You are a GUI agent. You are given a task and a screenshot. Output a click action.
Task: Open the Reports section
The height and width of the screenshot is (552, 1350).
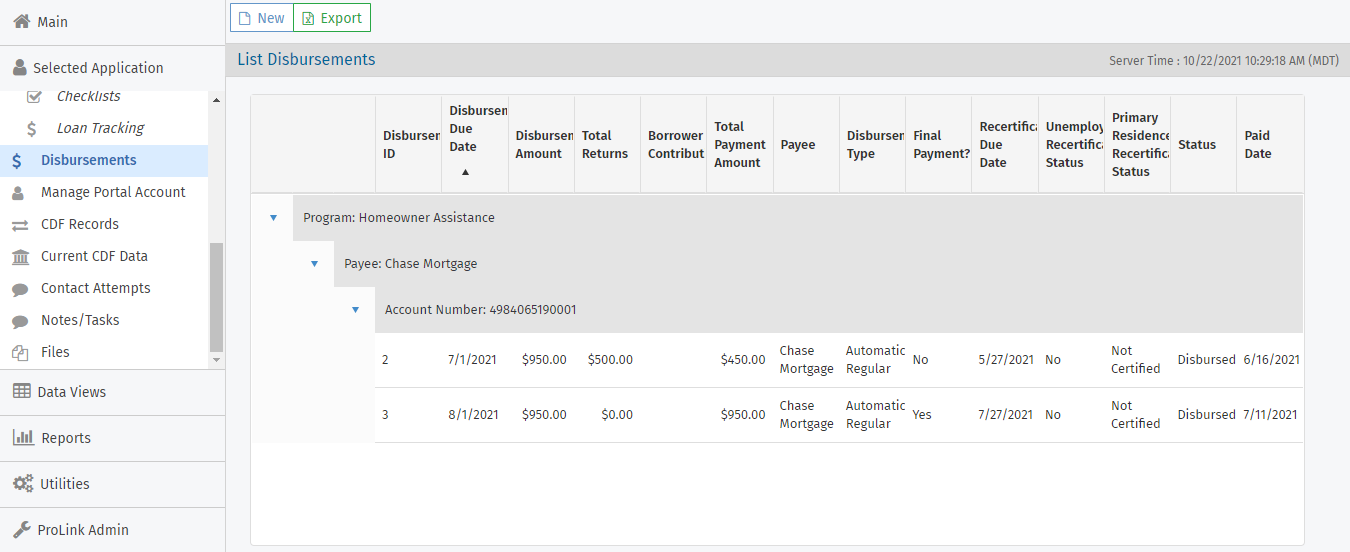click(x=112, y=438)
